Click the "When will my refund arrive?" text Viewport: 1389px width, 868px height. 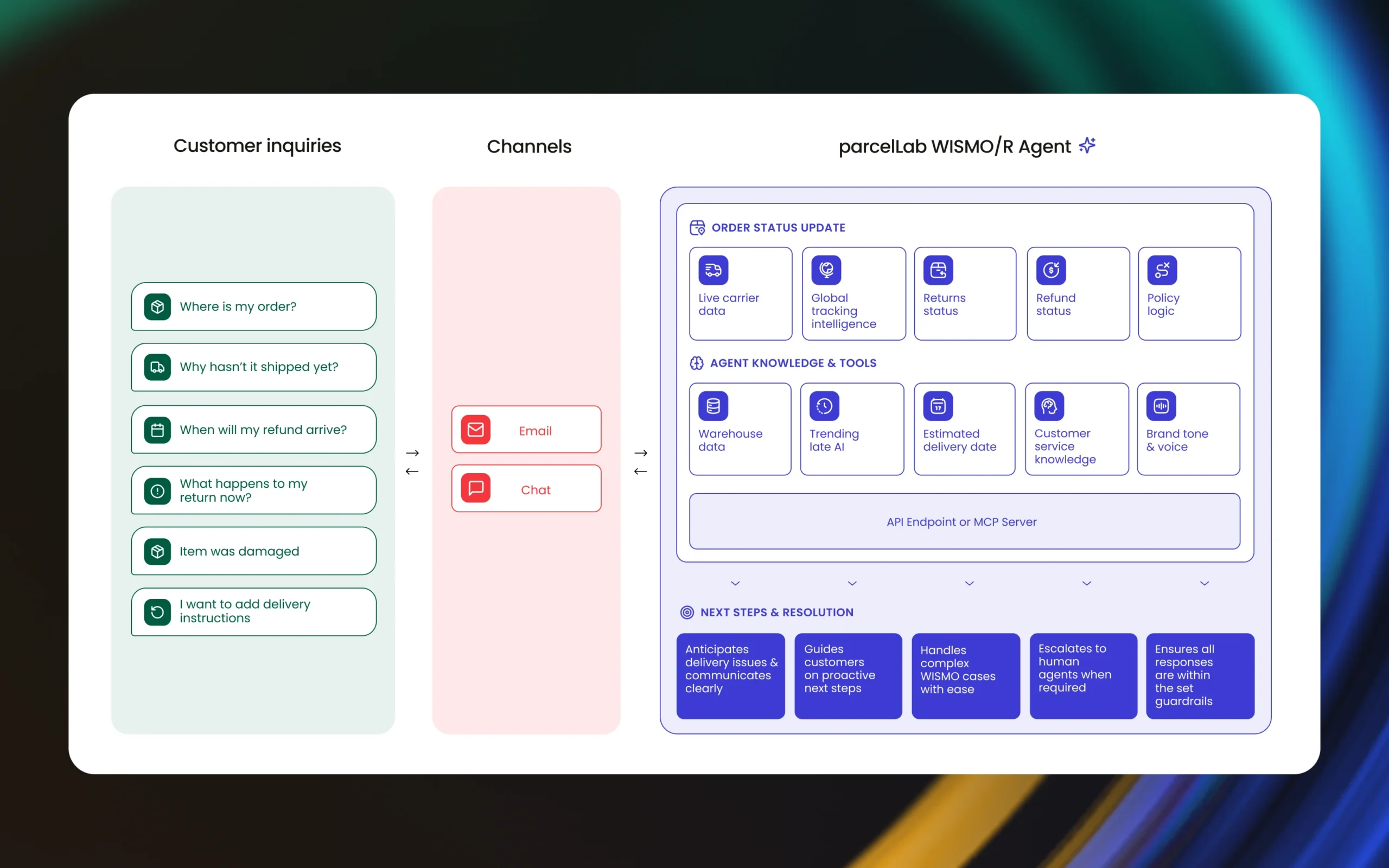[263, 430]
